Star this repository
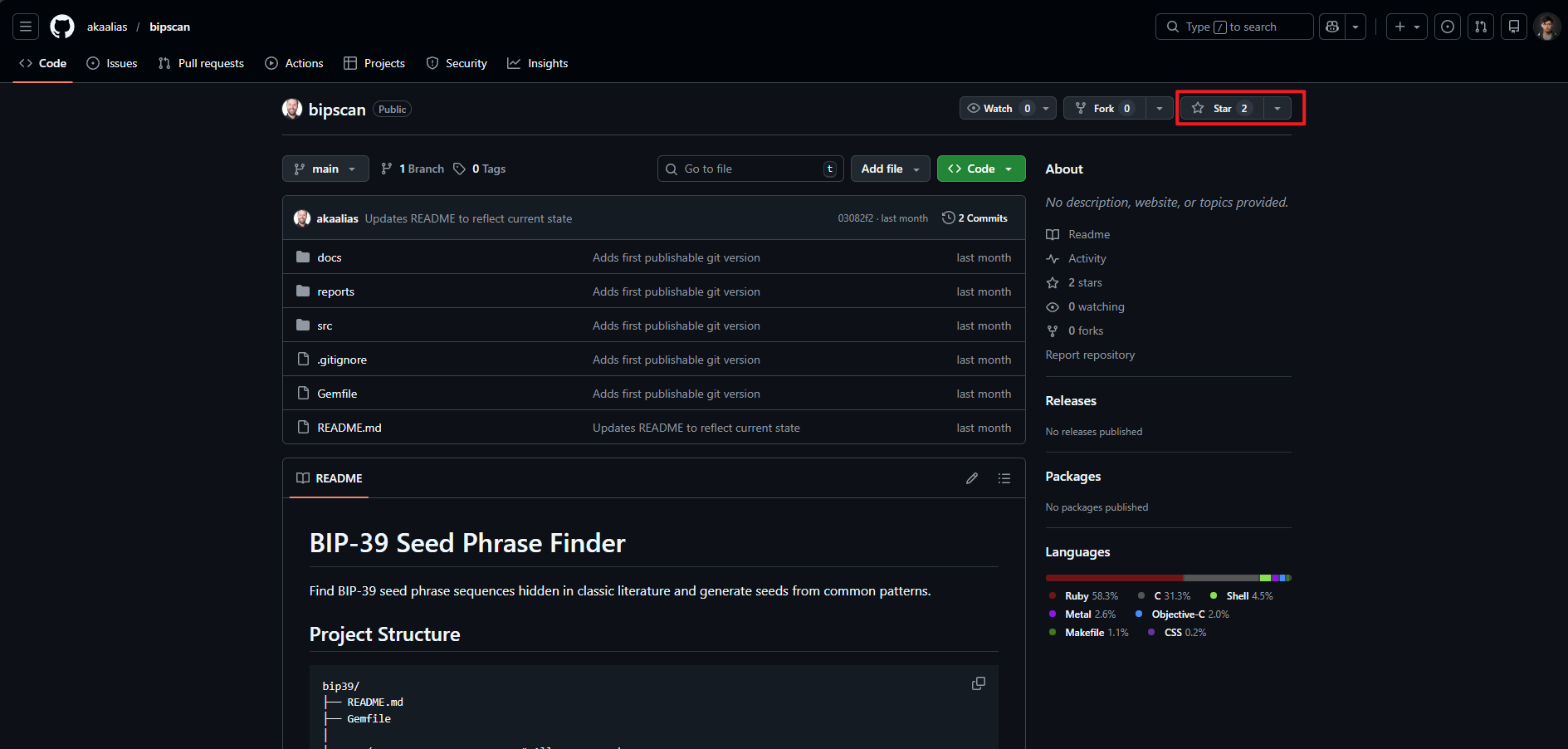The width and height of the screenshot is (1568, 749). tap(1222, 108)
